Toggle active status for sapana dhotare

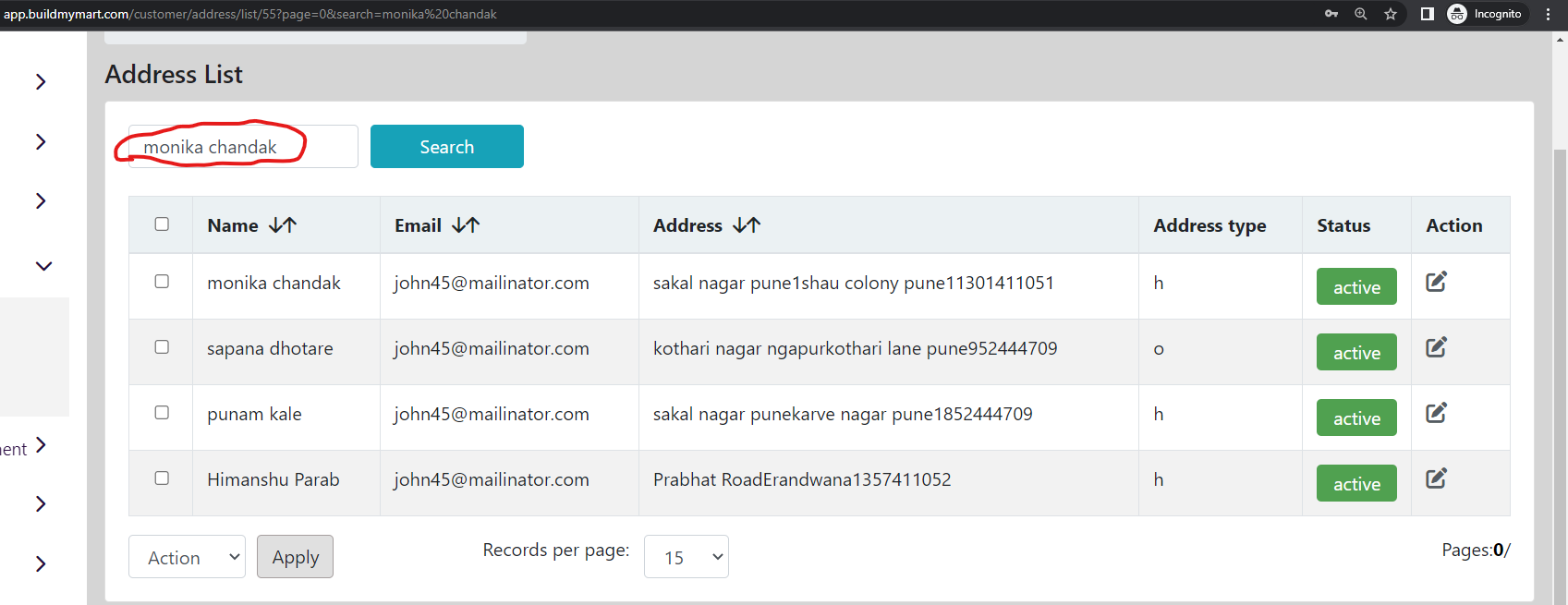pyautogui.click(x=1356, y=353)
